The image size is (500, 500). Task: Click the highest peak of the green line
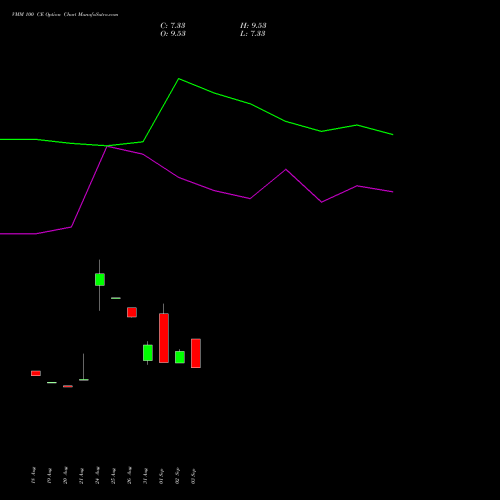coord(179,79)
